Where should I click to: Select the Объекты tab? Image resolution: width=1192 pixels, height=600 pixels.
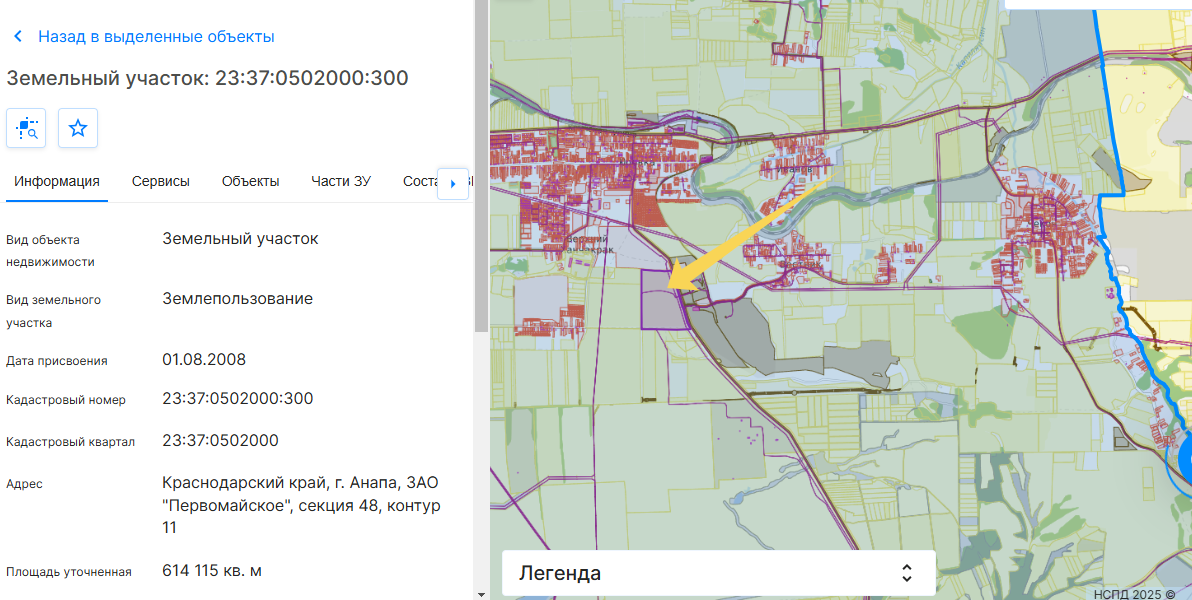coord(250,181)
